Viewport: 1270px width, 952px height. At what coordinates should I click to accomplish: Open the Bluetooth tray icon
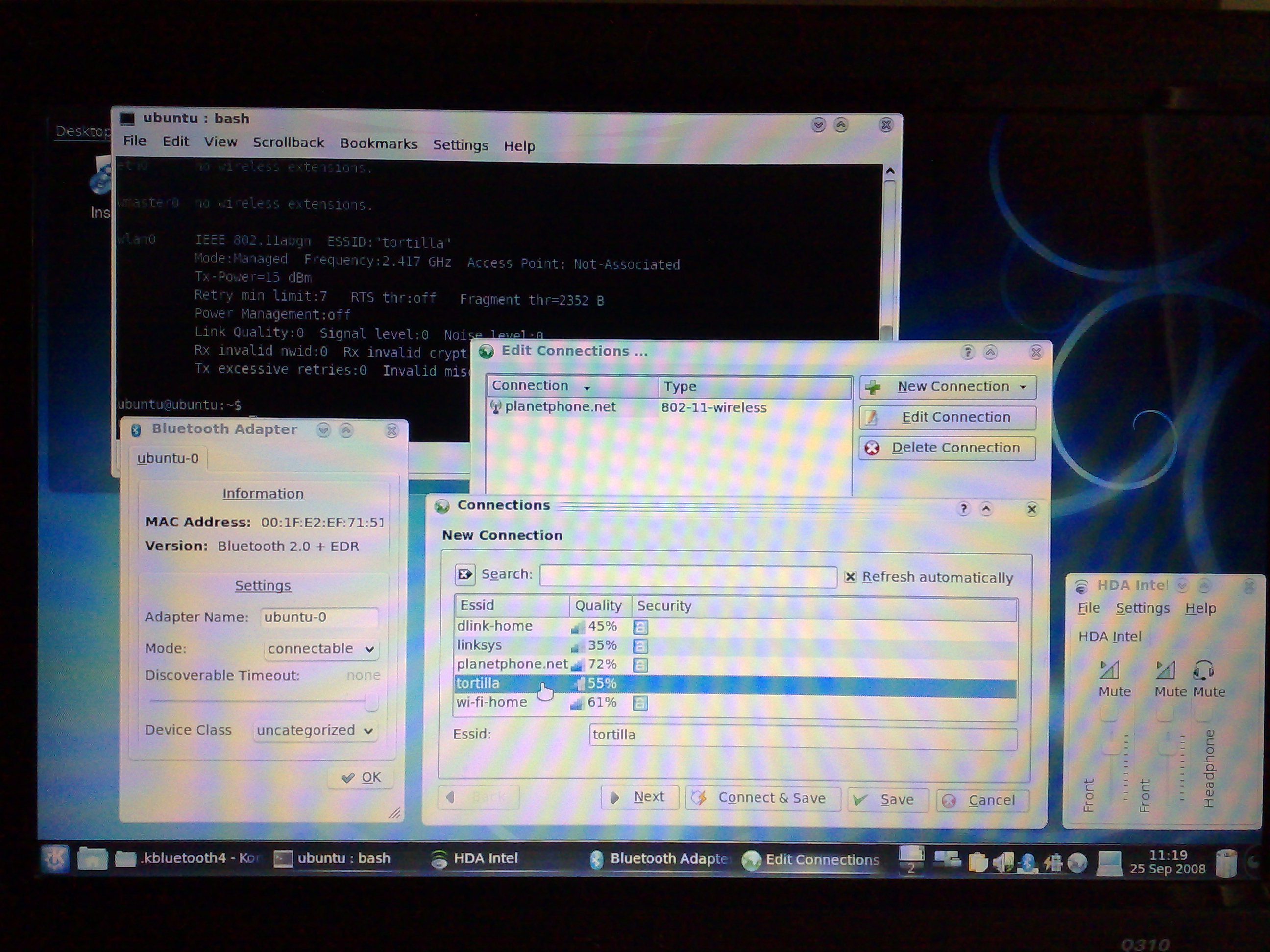[1027, 862]
